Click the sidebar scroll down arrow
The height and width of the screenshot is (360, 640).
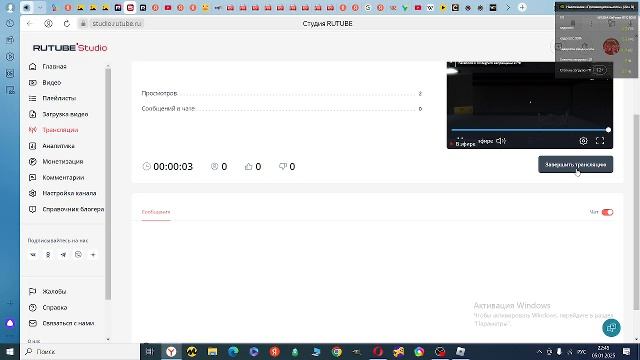point(108,339)
